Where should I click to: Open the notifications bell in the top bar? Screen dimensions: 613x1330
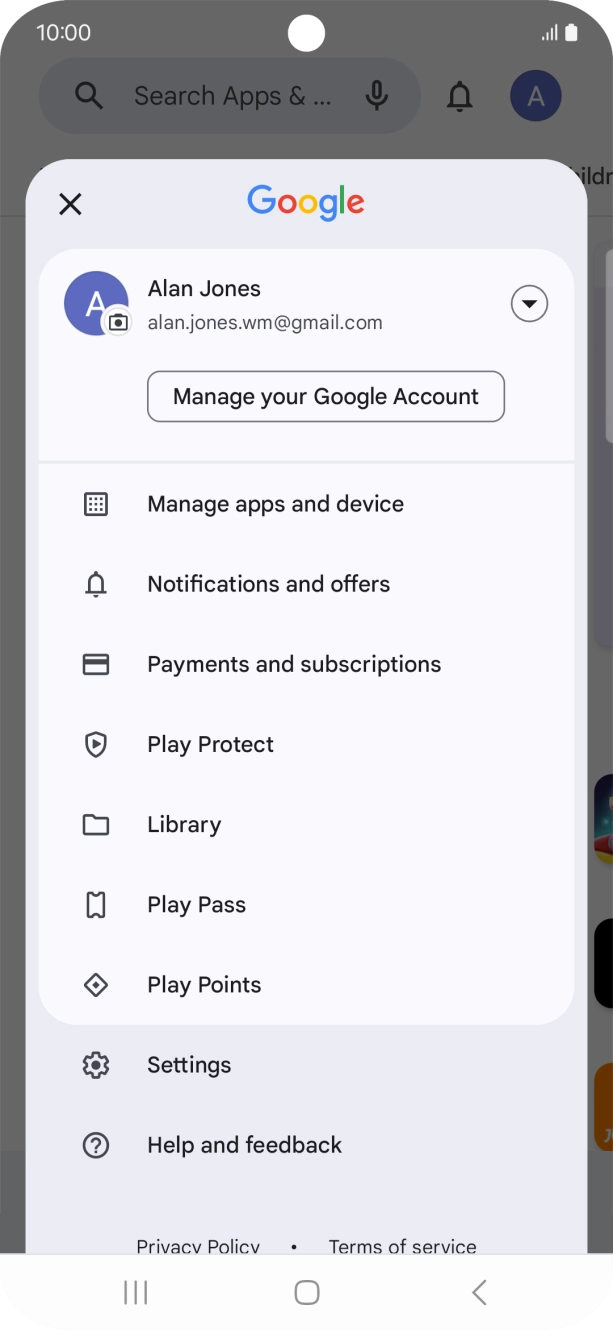tap(459, 96)
